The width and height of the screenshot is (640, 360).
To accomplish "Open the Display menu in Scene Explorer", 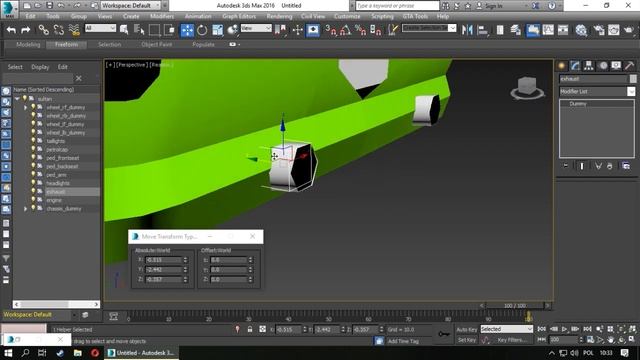I will click(x=40, y=67).
